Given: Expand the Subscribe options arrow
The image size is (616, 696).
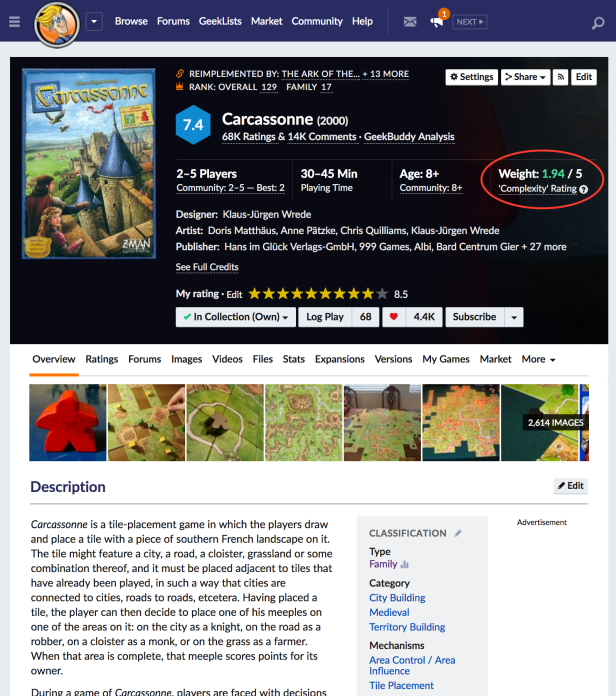Looking at the screenshot, I should [x=514, y=317].
